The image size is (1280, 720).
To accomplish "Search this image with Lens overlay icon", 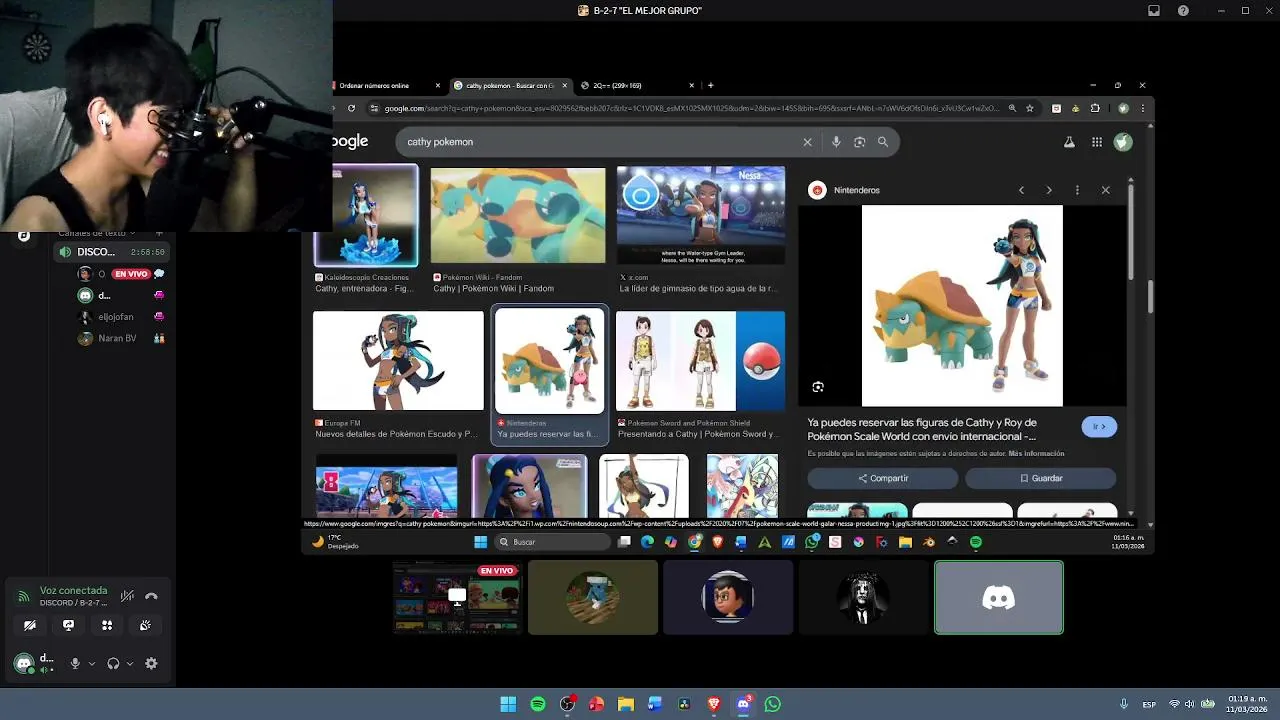I will pos(818,387).
